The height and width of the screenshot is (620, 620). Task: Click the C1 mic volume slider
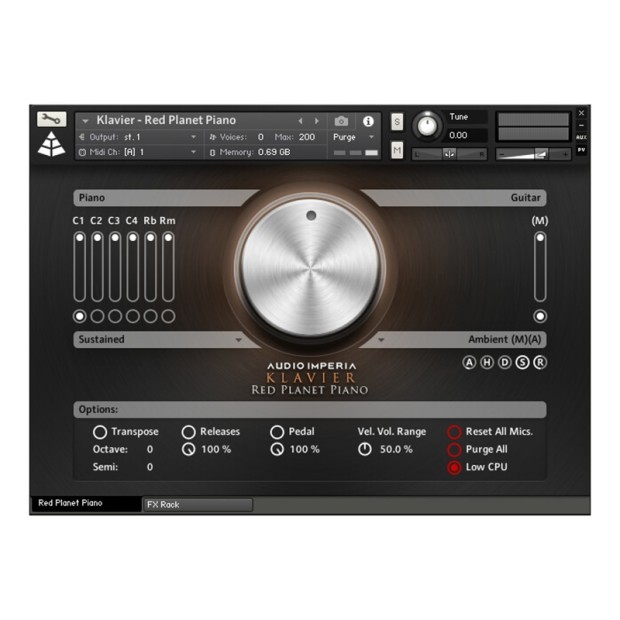(80, 267)
